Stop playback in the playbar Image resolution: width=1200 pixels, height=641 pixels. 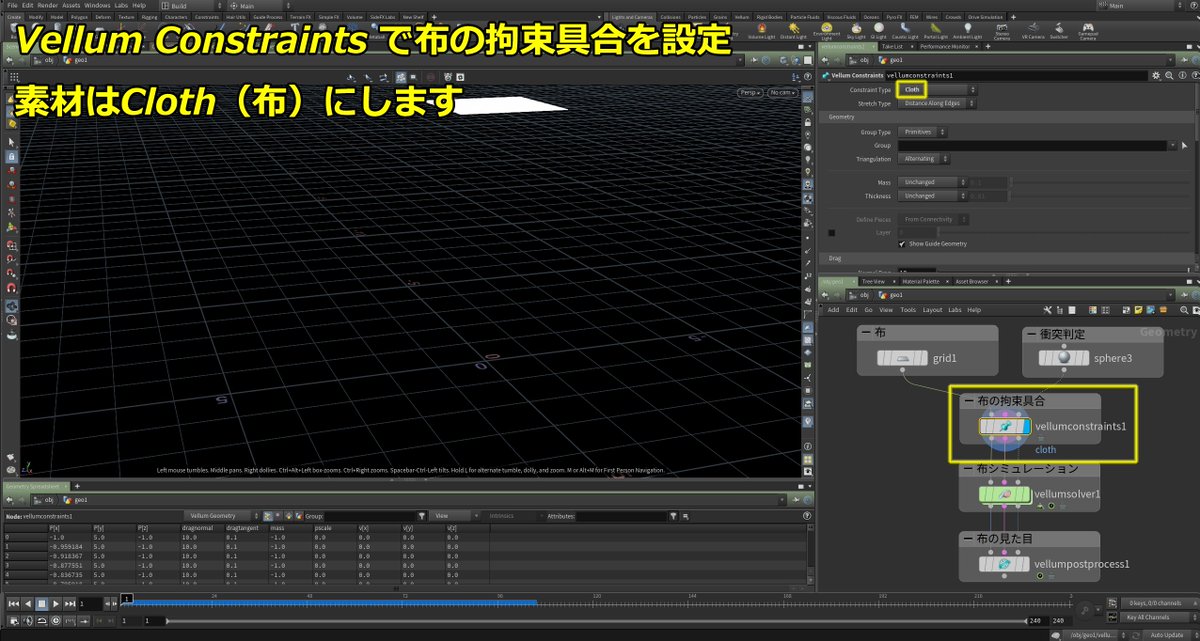(42, 604)
